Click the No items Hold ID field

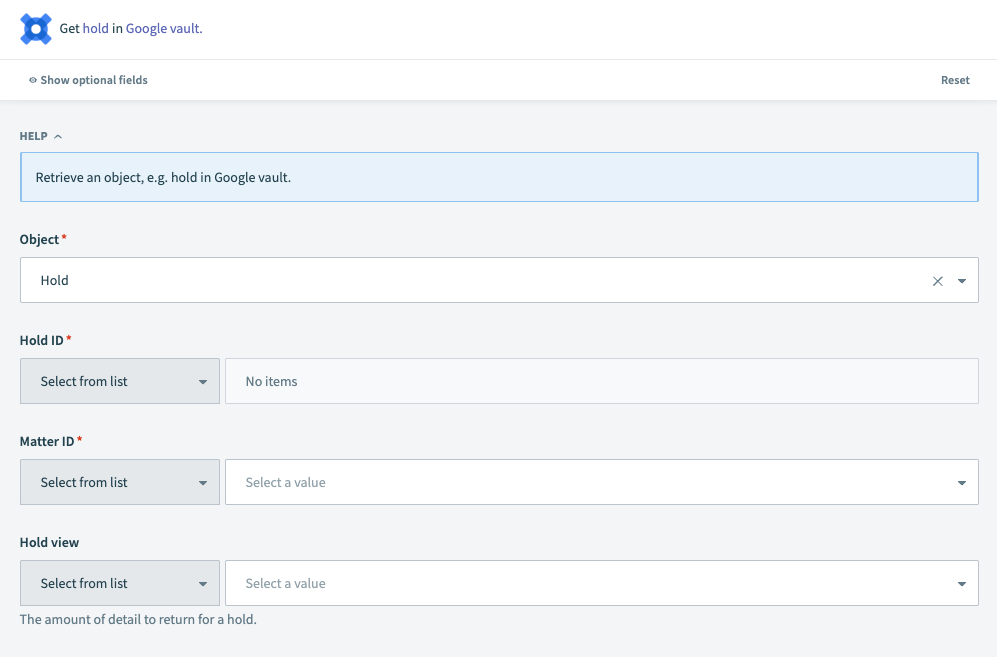click(600, 381)
